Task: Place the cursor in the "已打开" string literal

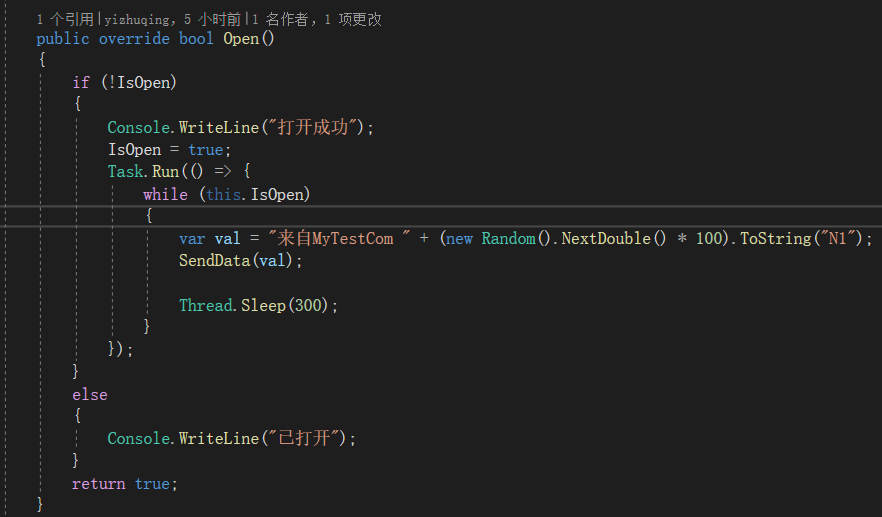Action: [x=304, y=438]
